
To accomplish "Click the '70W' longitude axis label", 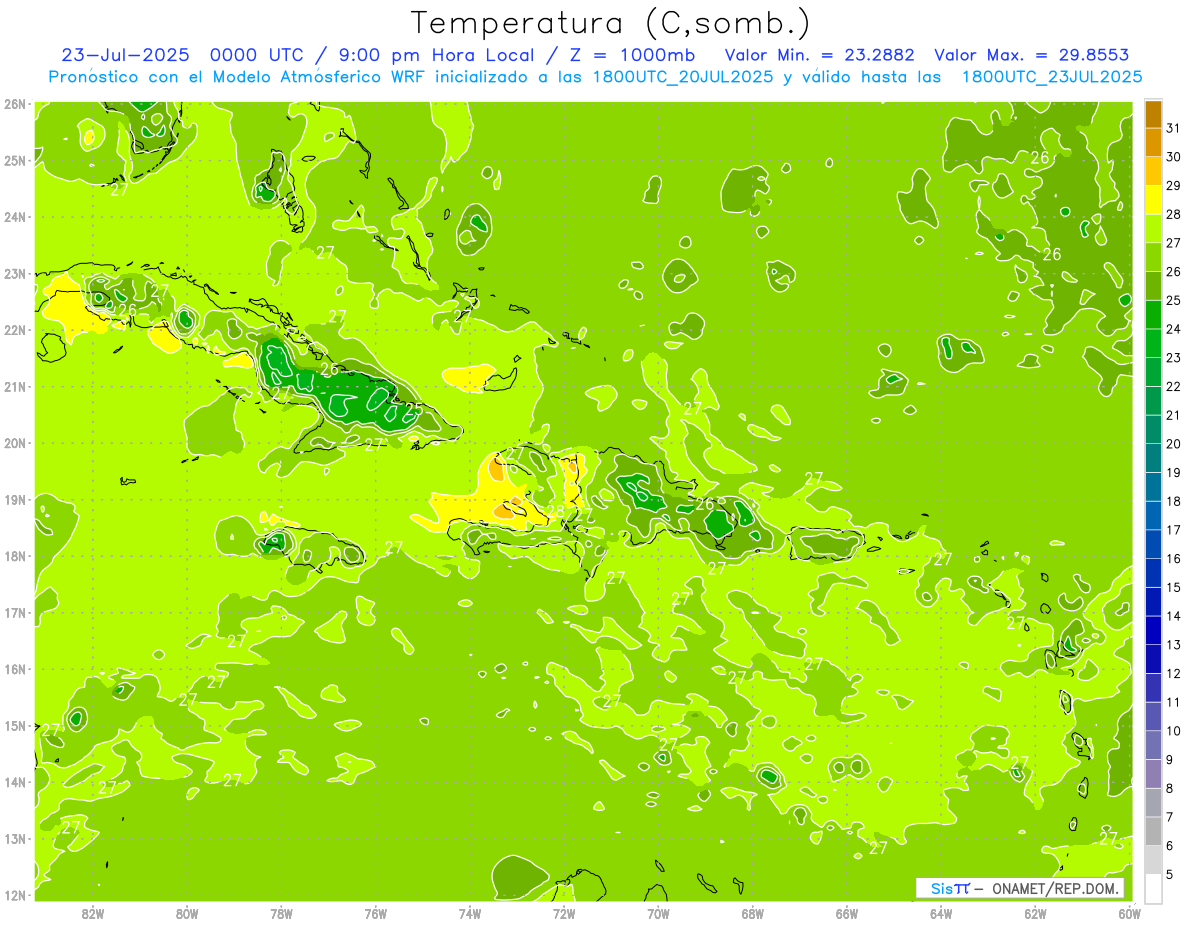I will coord(658,914).
